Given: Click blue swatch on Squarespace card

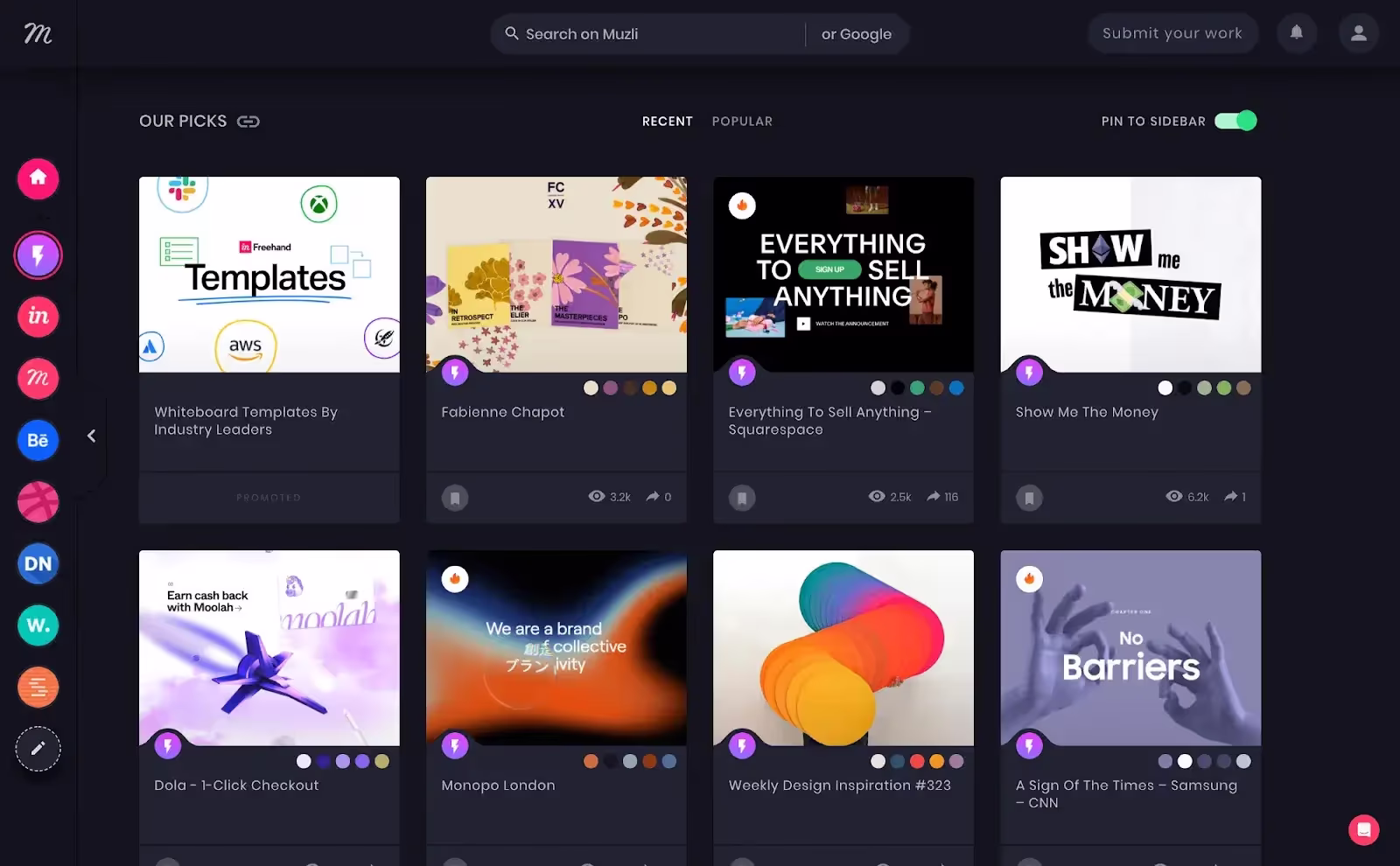Looking at the screenshot, I should (x=956, y=388).
